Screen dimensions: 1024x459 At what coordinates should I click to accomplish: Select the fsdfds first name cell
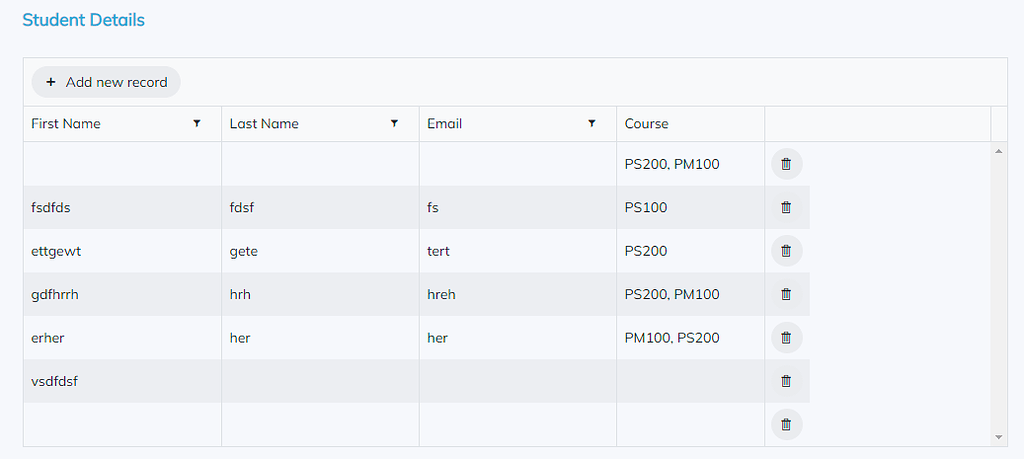(x=123, y=208)
